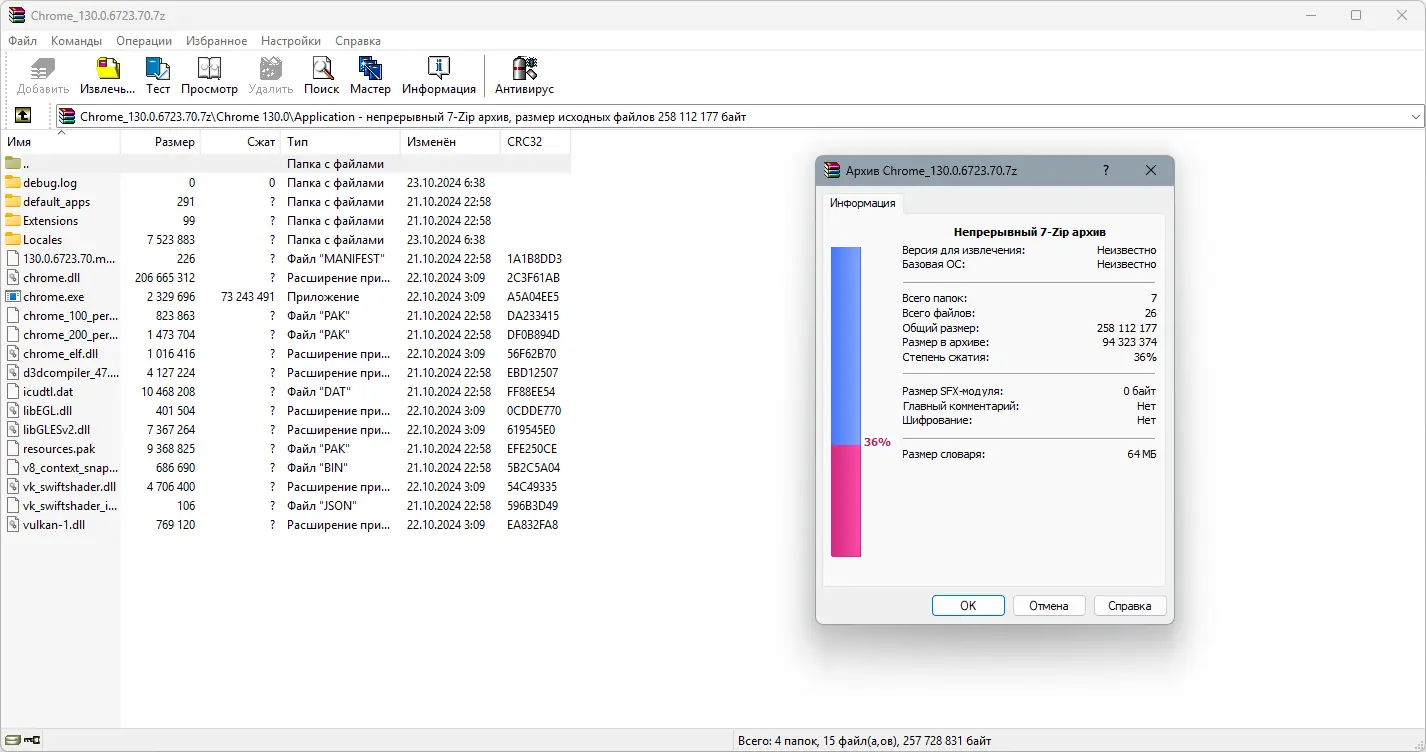Select the Extensions folder icon
The width and height of the screenshot is (1426, 752).
[13, 220]
